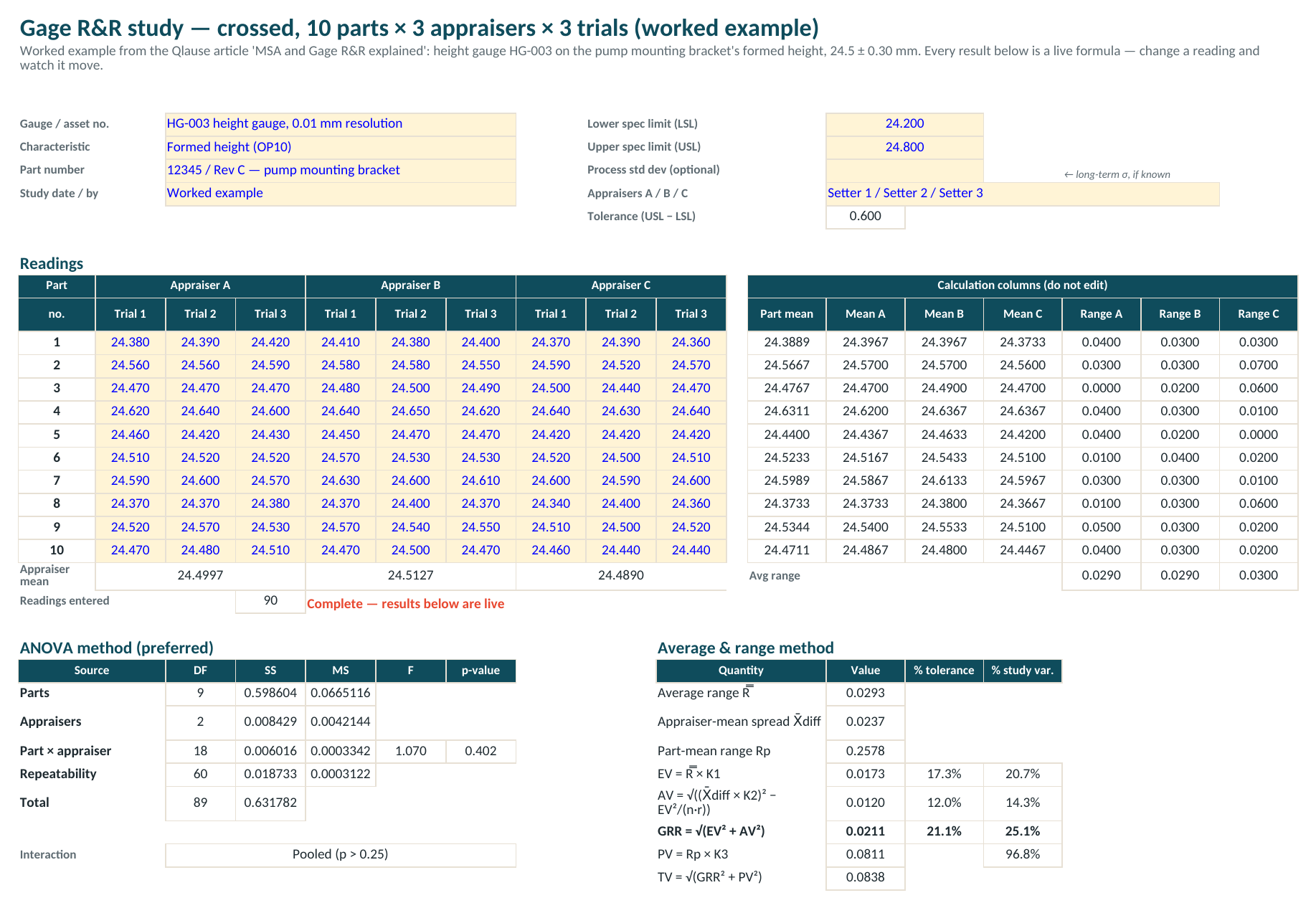This screenshot has width=1316, height=908.
Task: Select Part mean value 24.3889
Action: coord(787,342)
